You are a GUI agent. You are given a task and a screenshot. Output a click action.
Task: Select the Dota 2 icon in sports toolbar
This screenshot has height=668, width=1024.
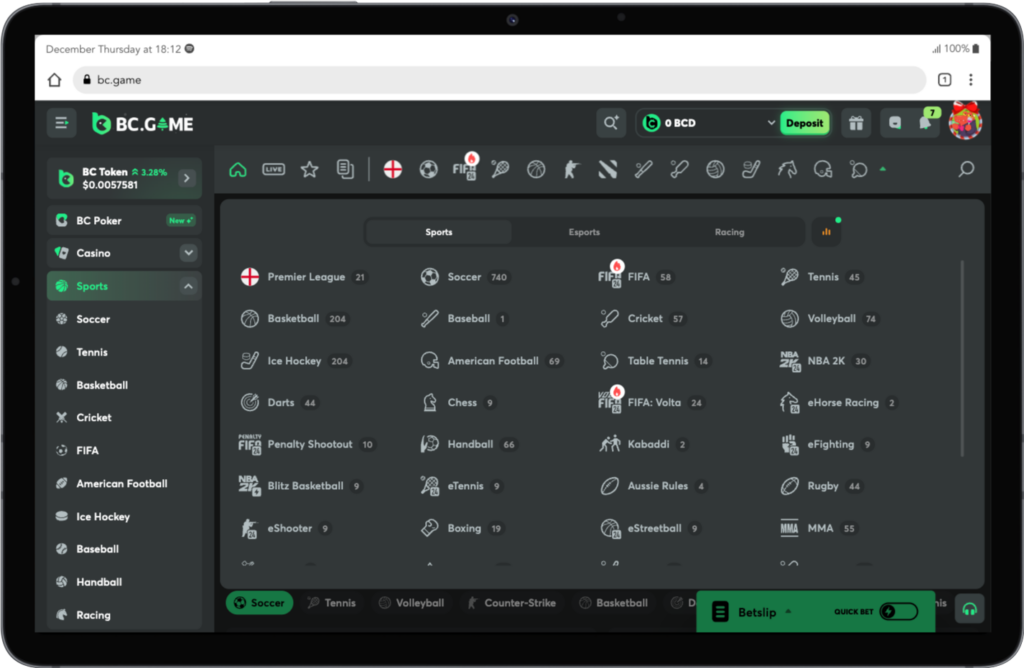point(608,170)
